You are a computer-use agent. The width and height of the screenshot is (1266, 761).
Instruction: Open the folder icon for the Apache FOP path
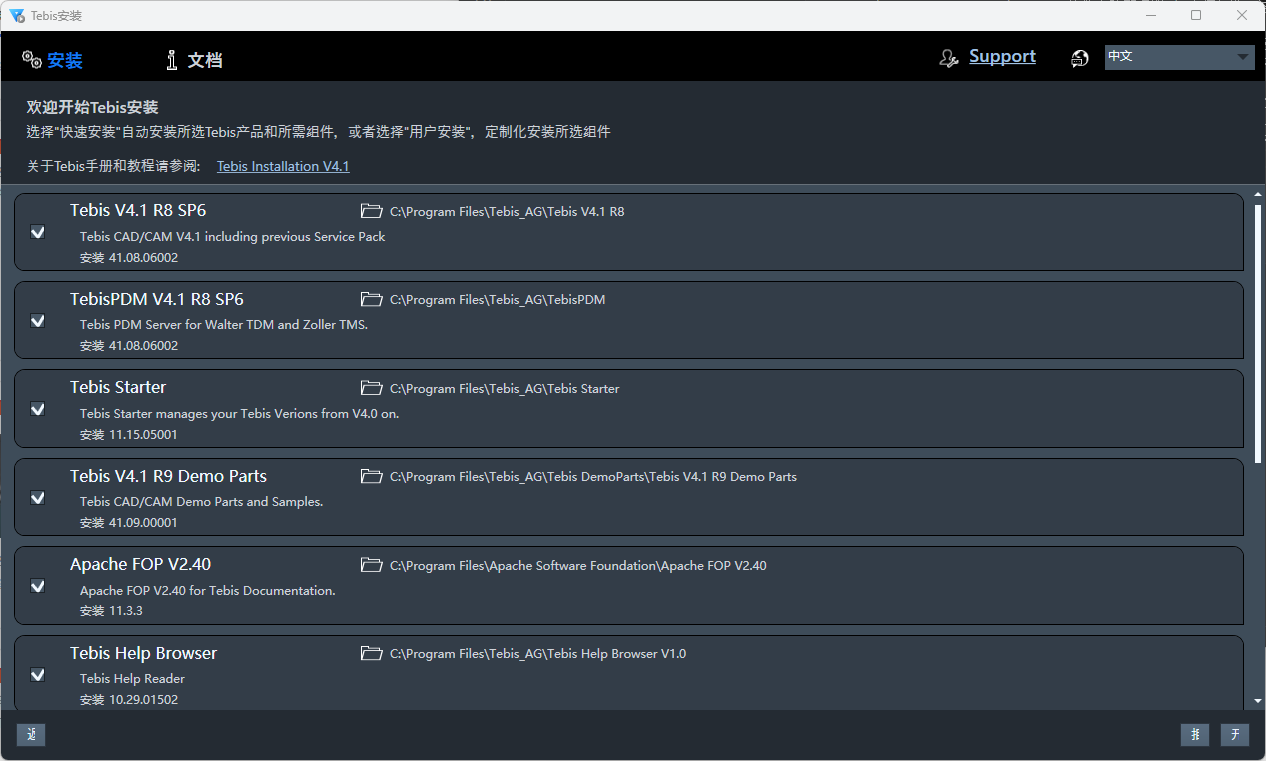pos(372,565)
